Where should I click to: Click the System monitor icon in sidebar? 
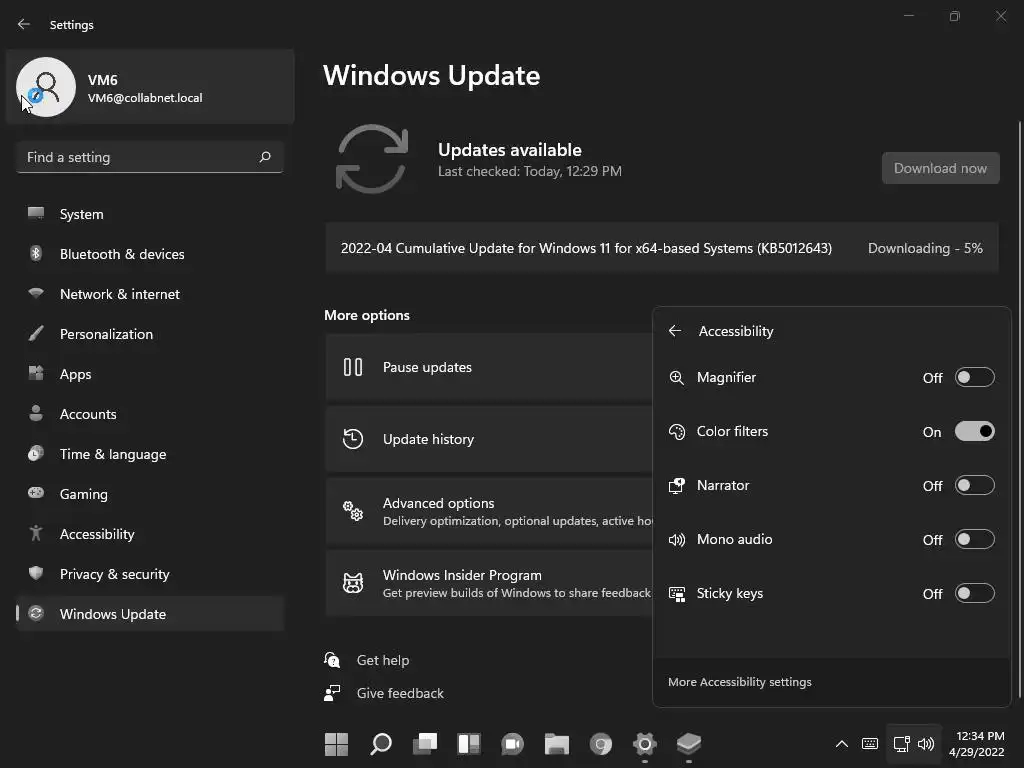pyautogui.click(x=36, y=214)
